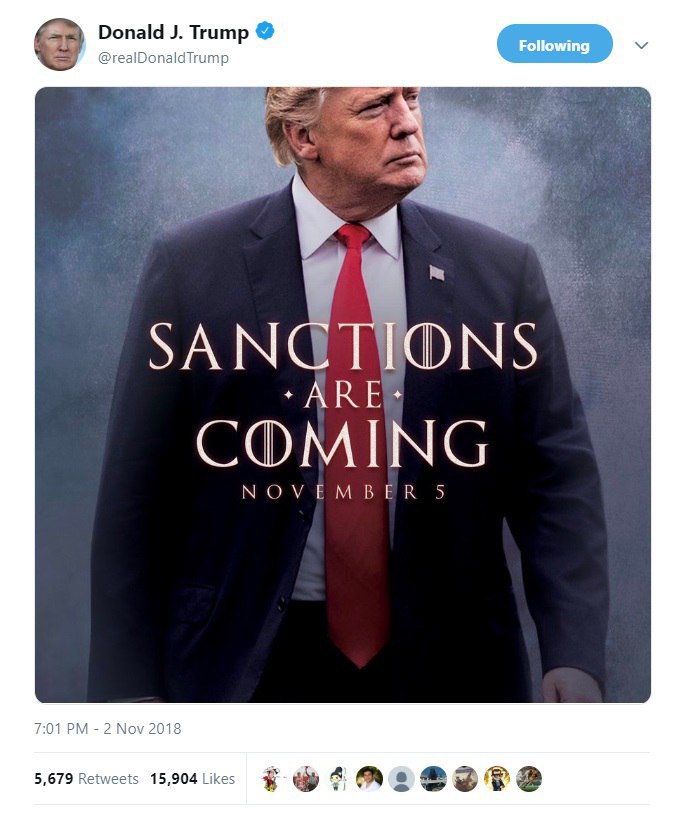Toggle the Following button to unfollow
Viewport: 689px width, 815px height.
tap(554, 44)
